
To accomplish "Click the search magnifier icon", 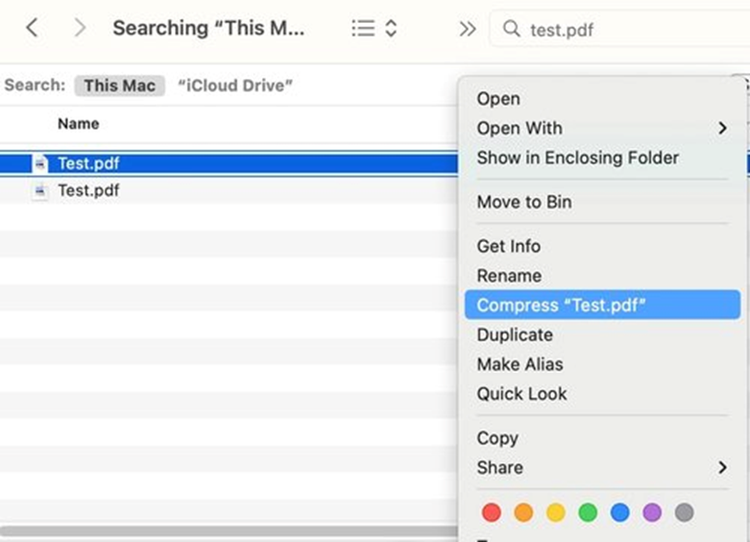I will [512, 30].
